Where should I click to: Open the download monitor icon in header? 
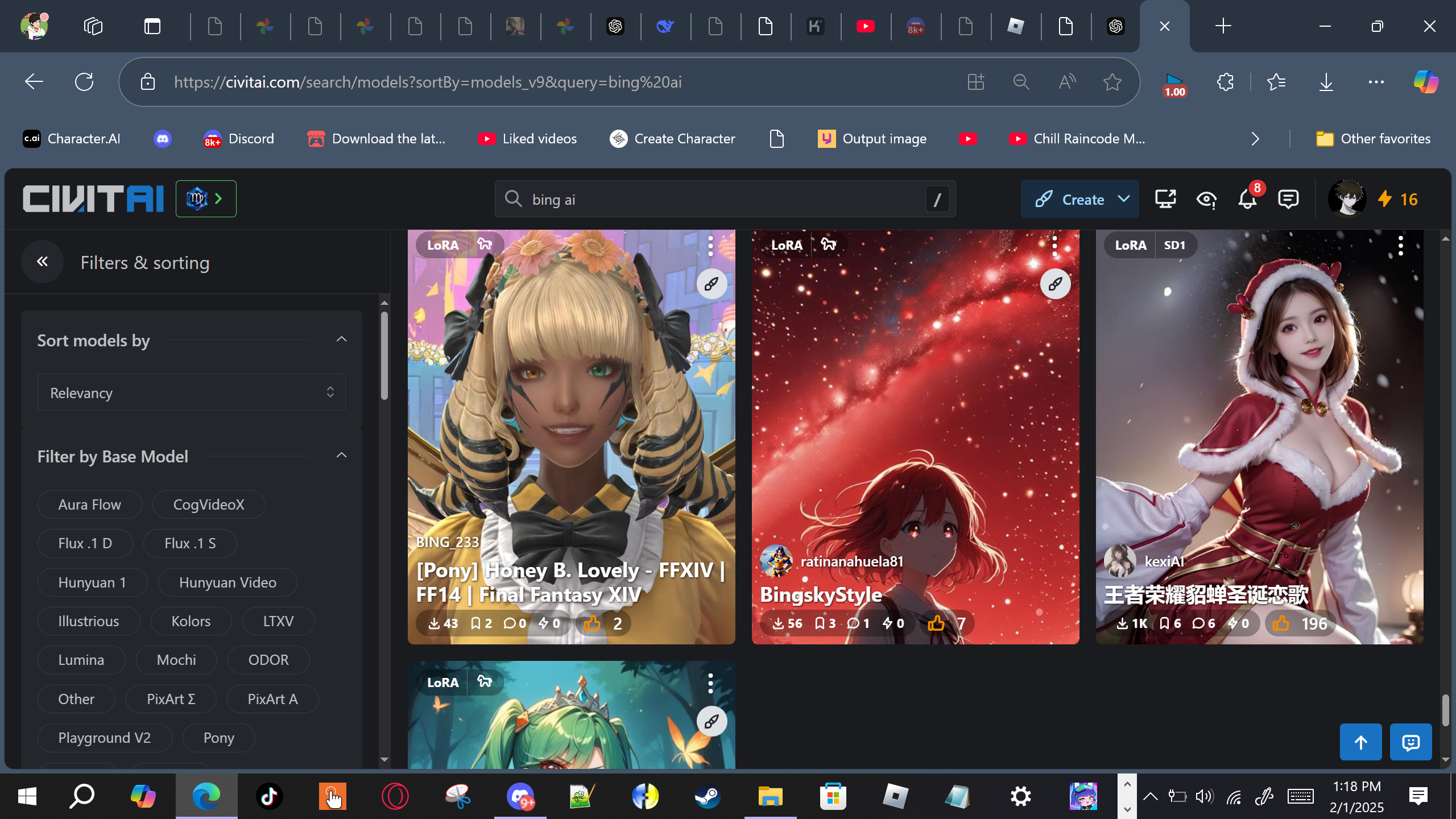point(1165,199)
